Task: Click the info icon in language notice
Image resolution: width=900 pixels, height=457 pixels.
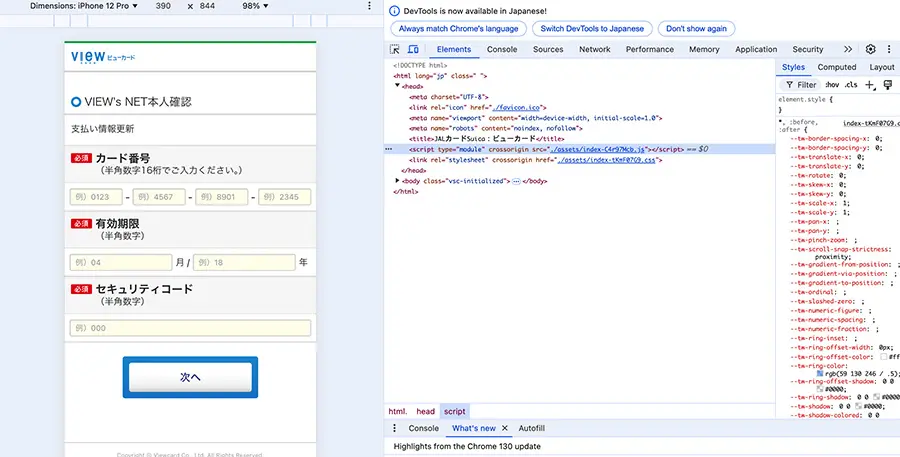Action: click(394, 11)
